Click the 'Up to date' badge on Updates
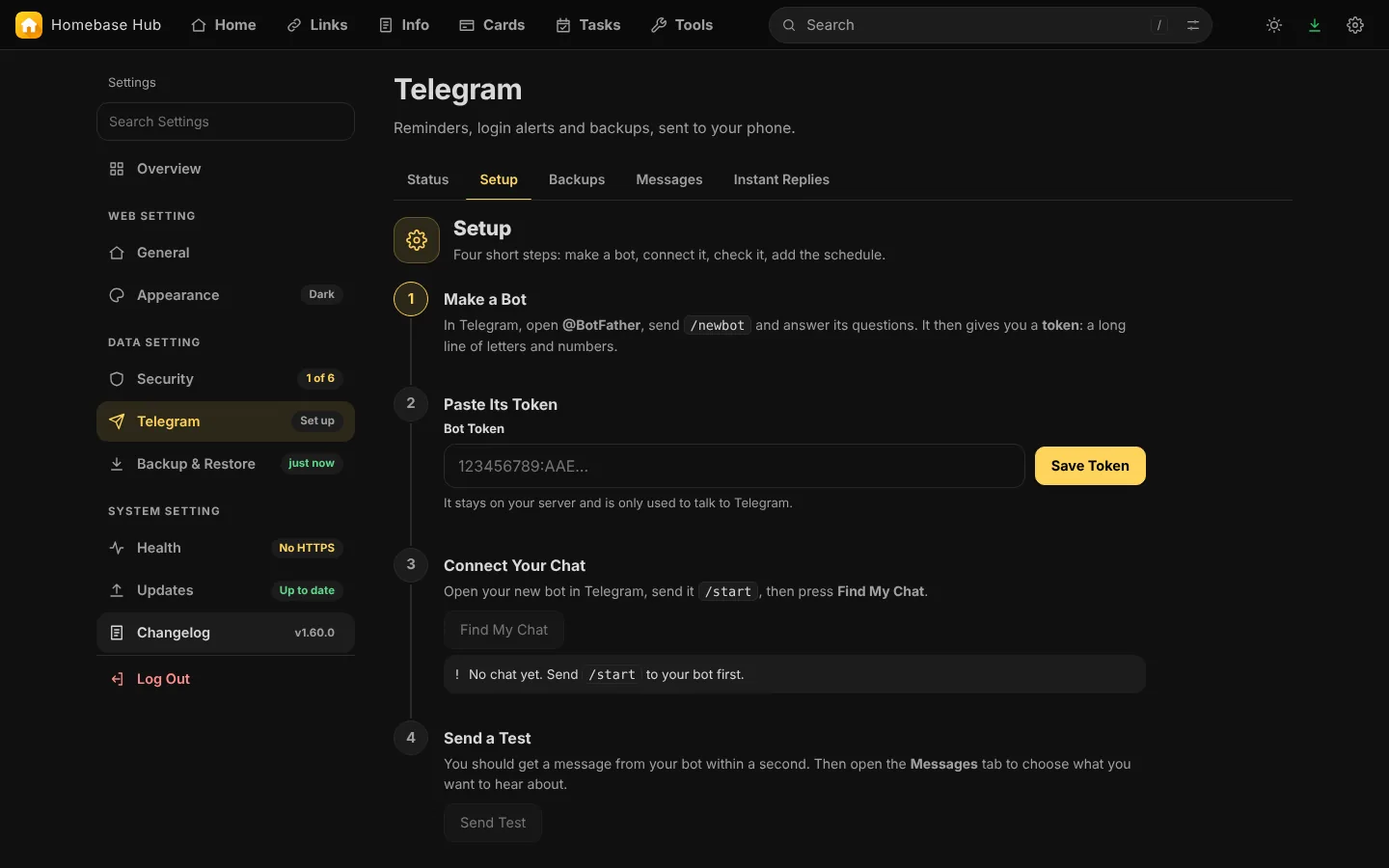 tap(307, 590)
